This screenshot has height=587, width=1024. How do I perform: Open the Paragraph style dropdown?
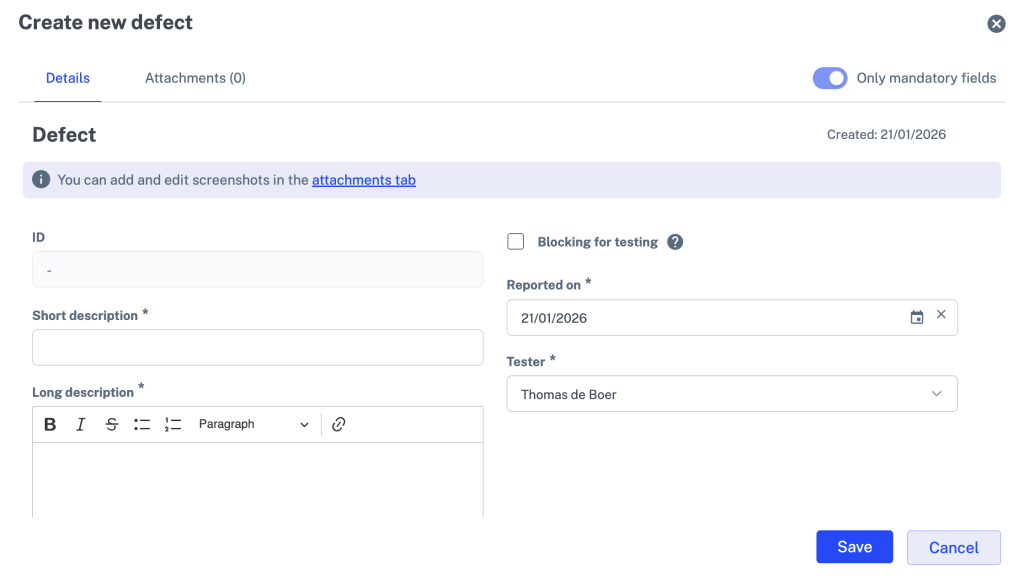tap(254, 425)
